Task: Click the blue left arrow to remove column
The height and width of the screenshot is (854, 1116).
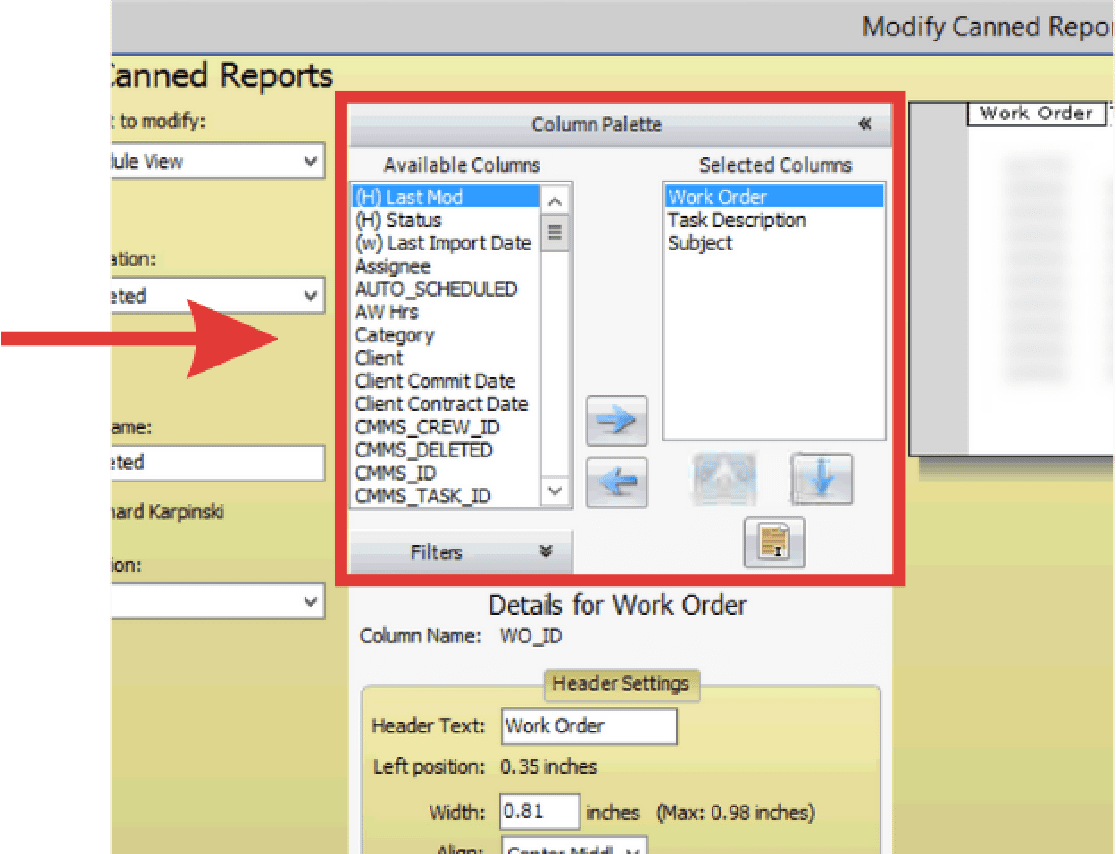Action: [x=616, y=483]
